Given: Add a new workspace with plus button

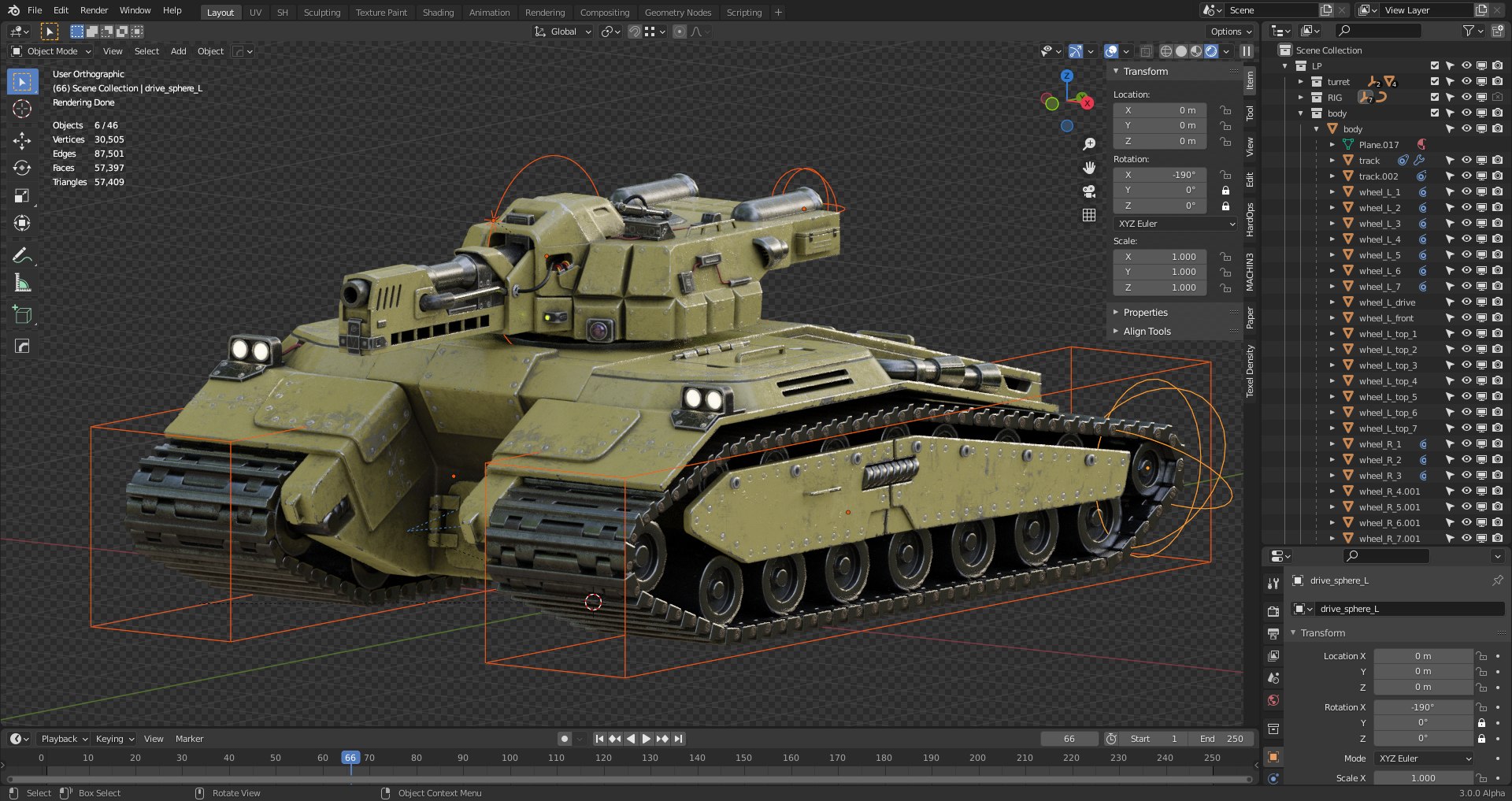Looking at the screenshot, I should (778, 12).
